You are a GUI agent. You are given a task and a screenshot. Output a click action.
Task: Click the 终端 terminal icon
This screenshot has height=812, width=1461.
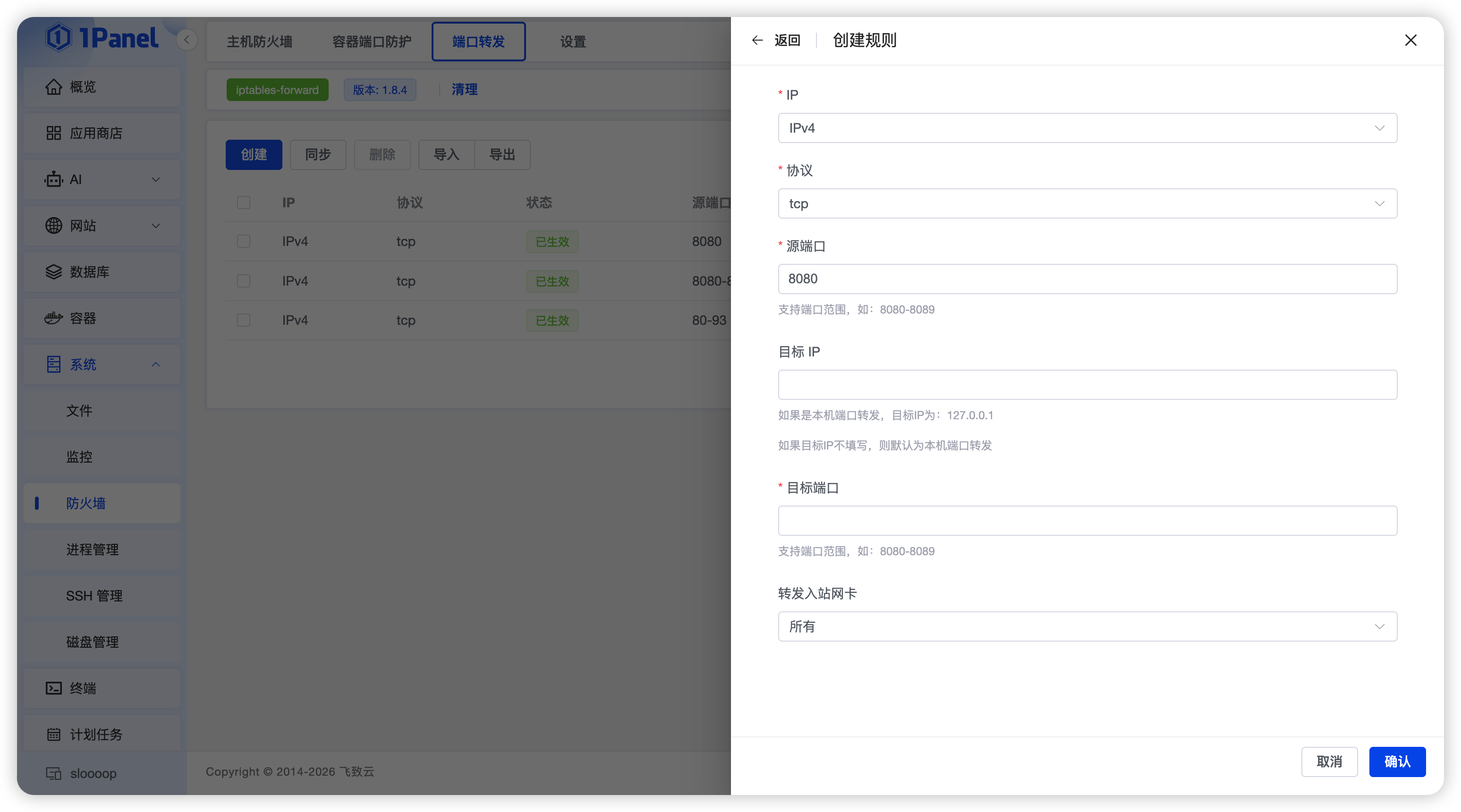coord(54,688)
